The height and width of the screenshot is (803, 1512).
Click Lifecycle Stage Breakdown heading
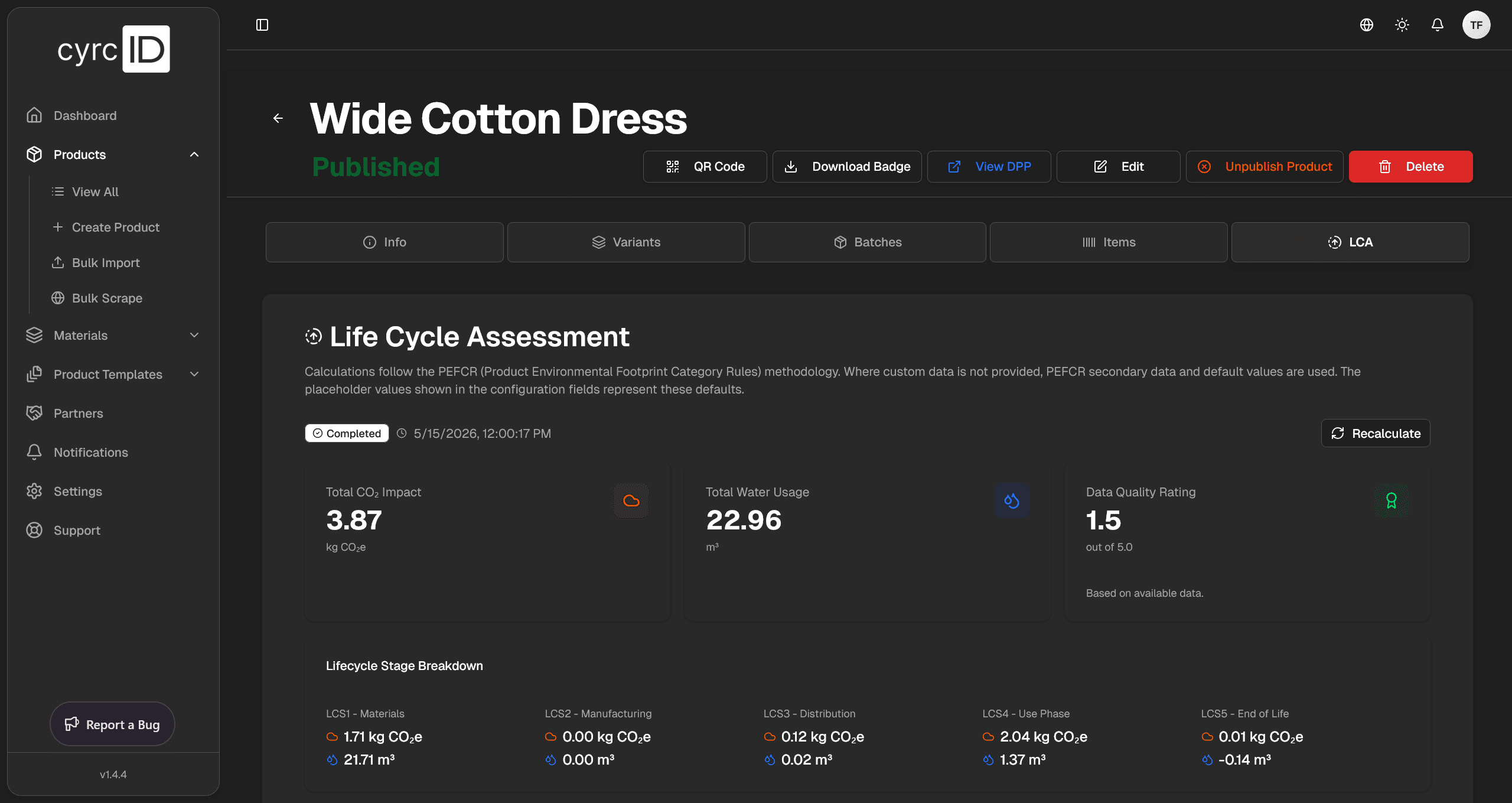(x=404, y=665)
